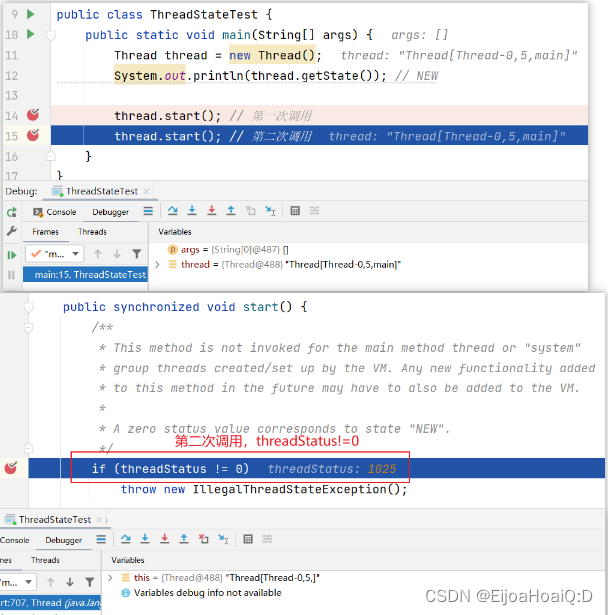Viewport: 608px width, 615px height.
Task: Open layout menu icon in upper debugger toolbar
Action: (148, 211)
